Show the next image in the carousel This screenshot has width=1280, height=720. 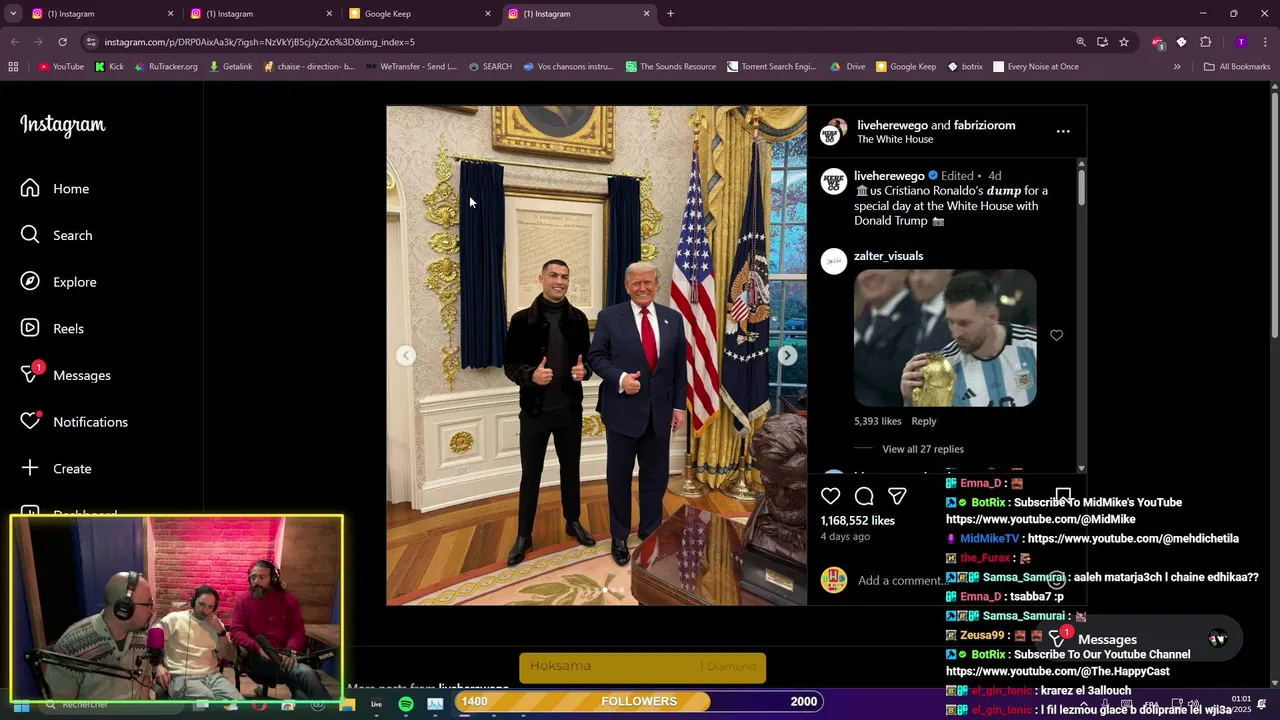point(788,355)
